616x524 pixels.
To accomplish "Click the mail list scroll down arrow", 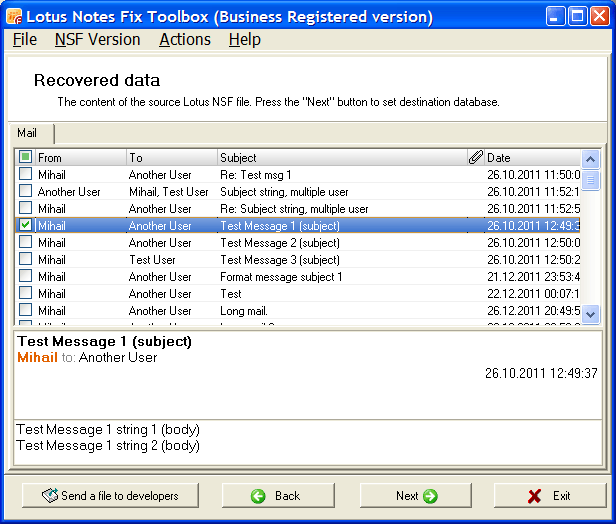I will click(590, 314).
